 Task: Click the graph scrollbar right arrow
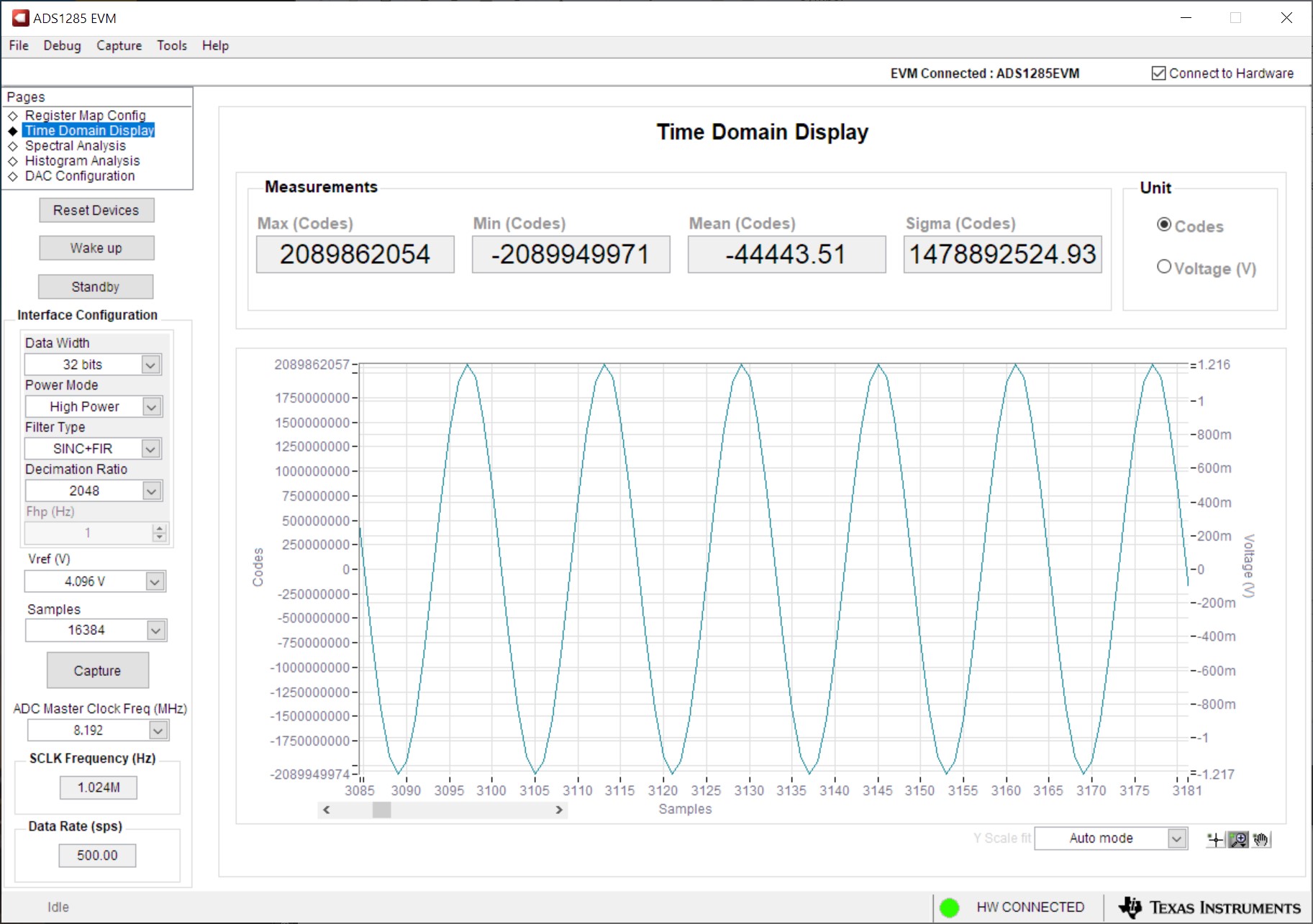point(559,810)
